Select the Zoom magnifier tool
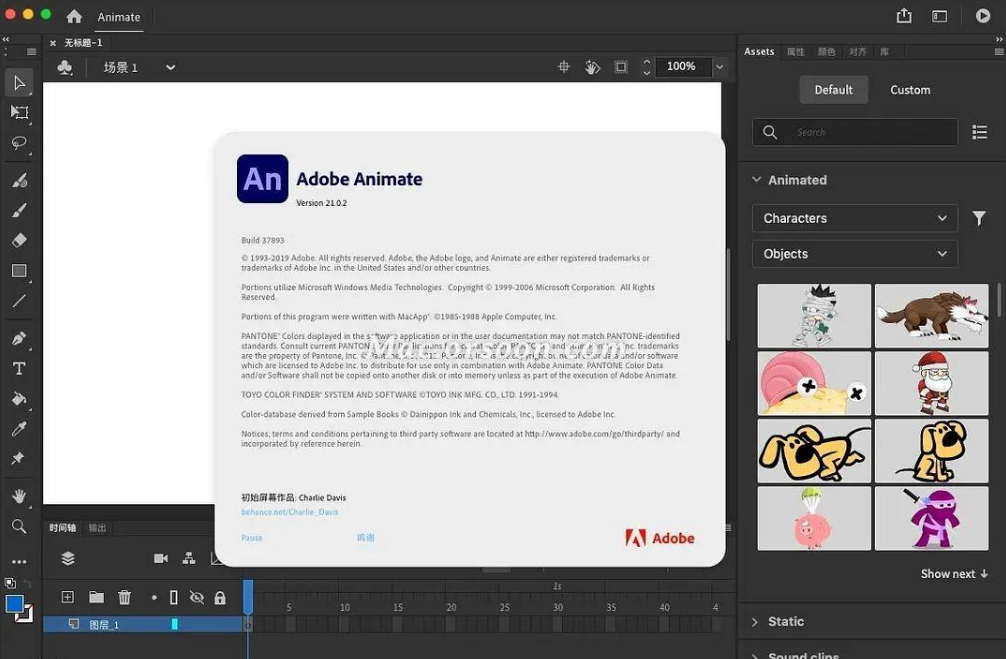 coord(19,527)
